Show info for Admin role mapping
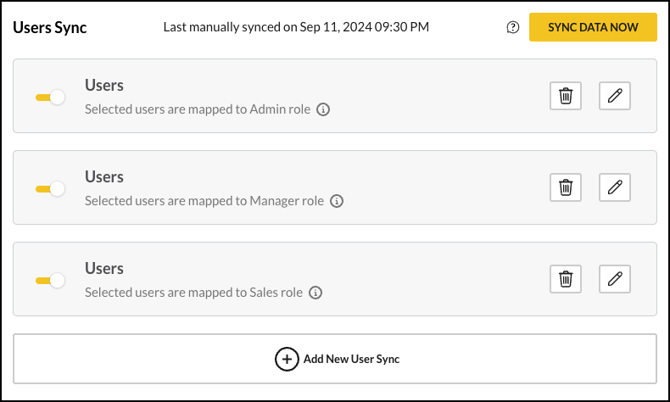Image resolution: width=670 pixels, height=402 pixels. [323, 110]
